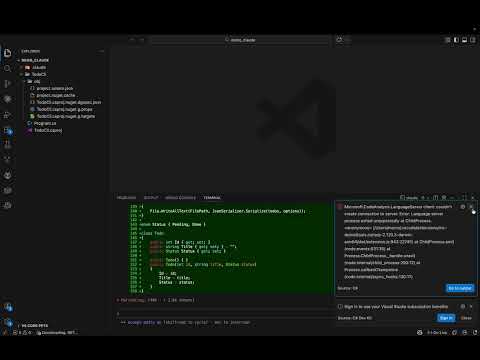Click the new terminal plus icon

(423, 198)
